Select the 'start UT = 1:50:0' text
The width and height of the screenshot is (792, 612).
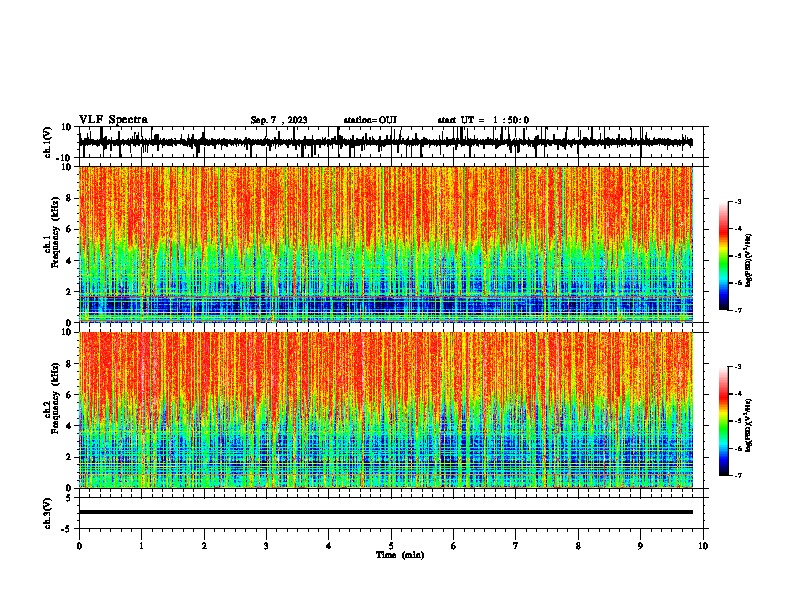tap(483, 120)
